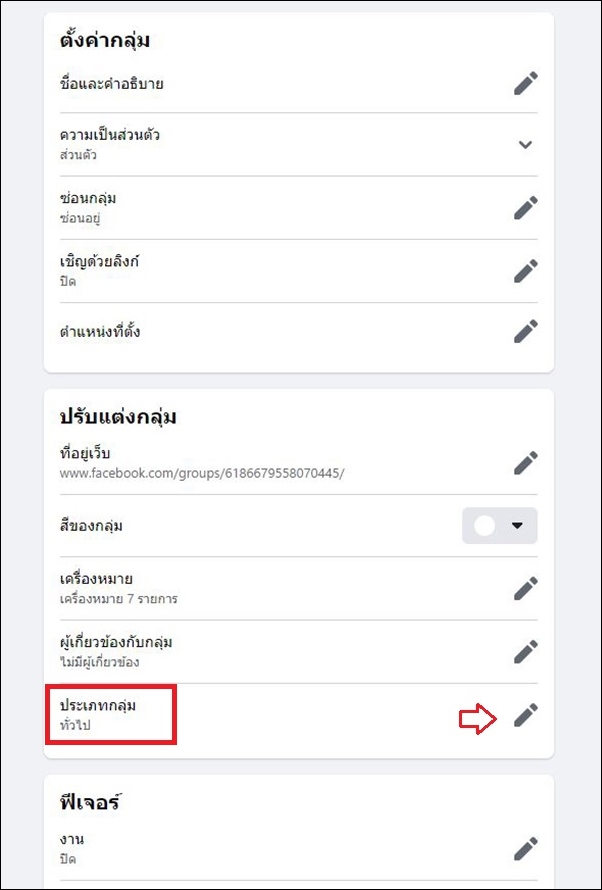Click the ฟีเจอร์ section heading
602x890 pixels.
91,801
